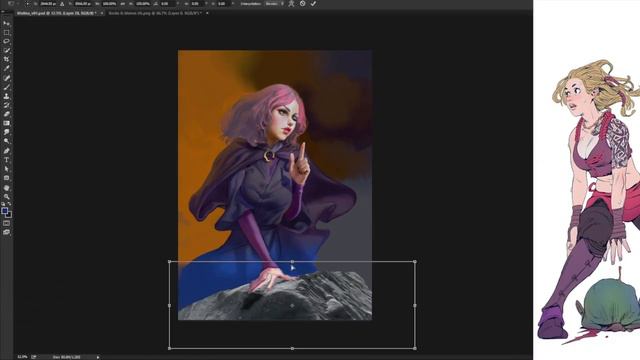Select the Pen tool
640x360 pixels.
[x=7, y=151]
